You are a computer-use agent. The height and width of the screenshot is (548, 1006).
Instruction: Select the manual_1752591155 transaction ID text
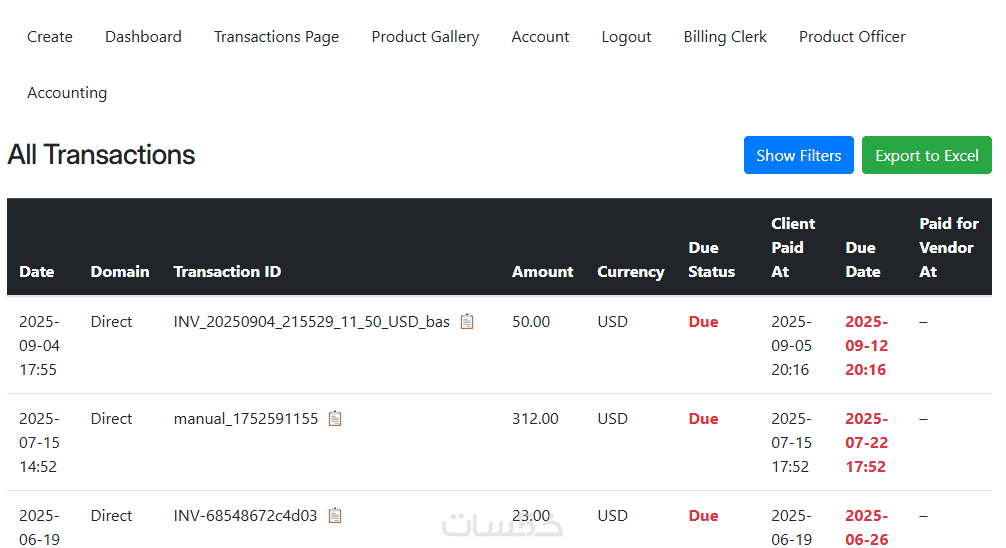click(x=246, y=419)
